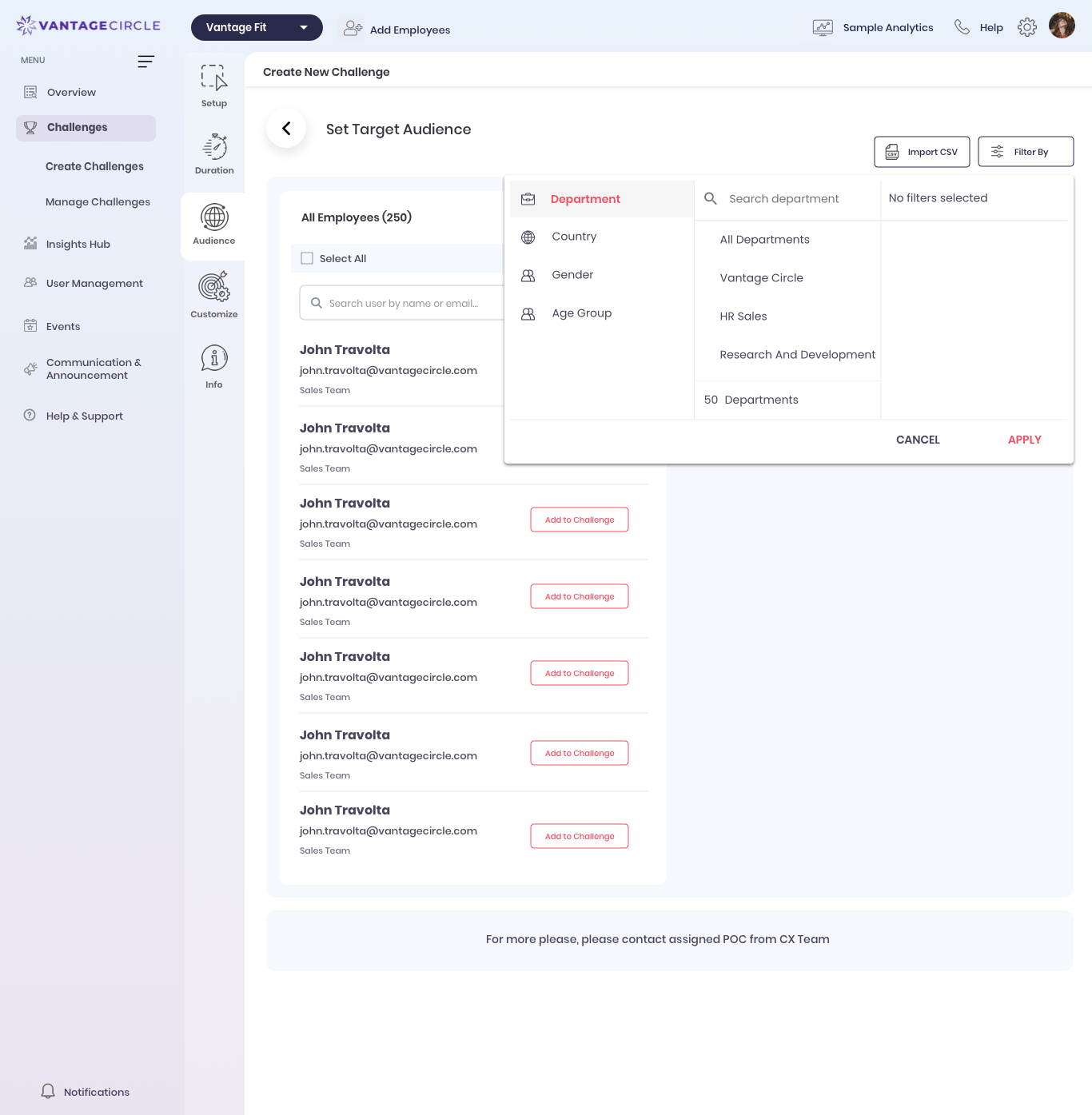Select Country filter category
1092x1115 pixels.
(574, 237)
